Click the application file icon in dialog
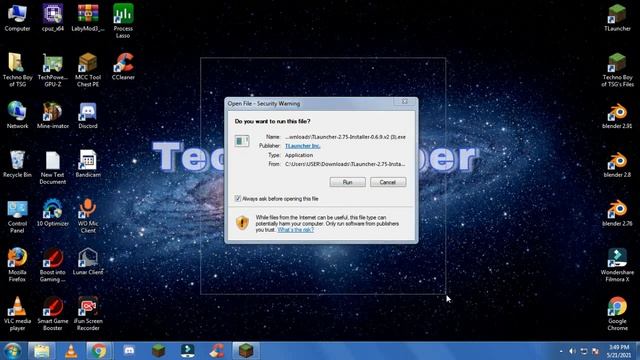The width and height of the screenshot is (640, 360). point(242,141)
